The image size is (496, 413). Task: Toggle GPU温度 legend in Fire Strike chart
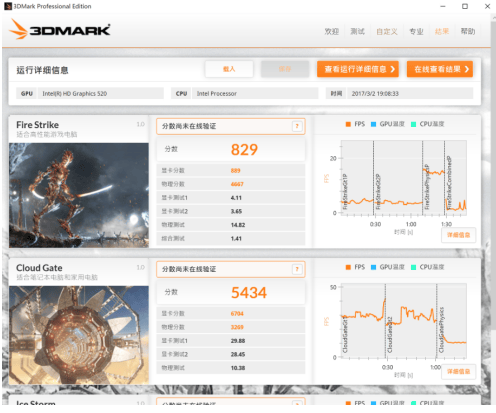388,124
